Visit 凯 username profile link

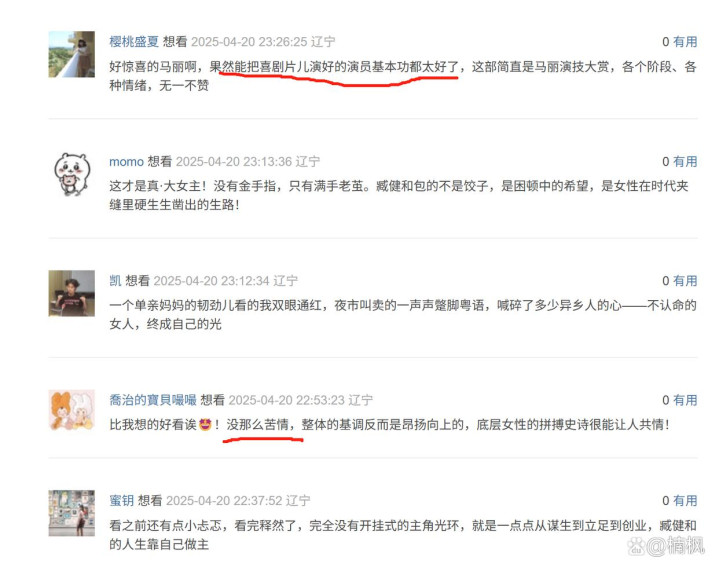[x=115, y=281]
